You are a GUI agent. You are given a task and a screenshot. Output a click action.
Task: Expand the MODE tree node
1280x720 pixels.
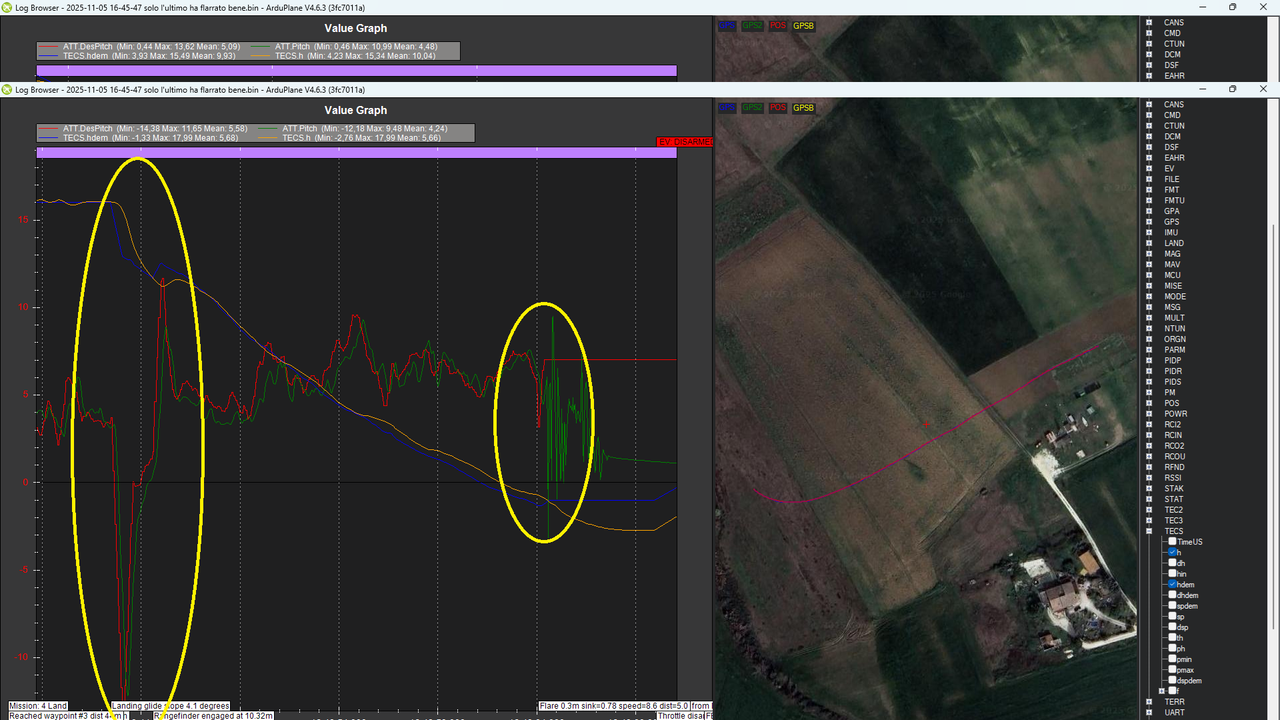1150,296
